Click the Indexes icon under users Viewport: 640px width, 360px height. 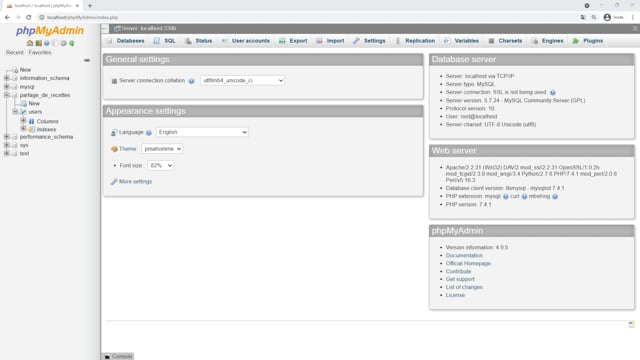tap(31, 129)
